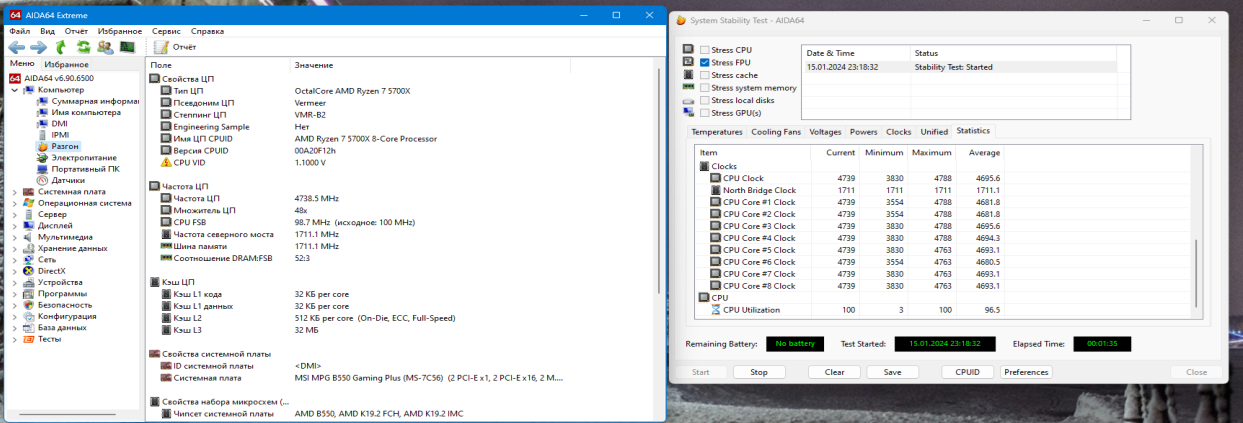Open the Вид menu
This screenshot has width=1243, height=423.
47,31
